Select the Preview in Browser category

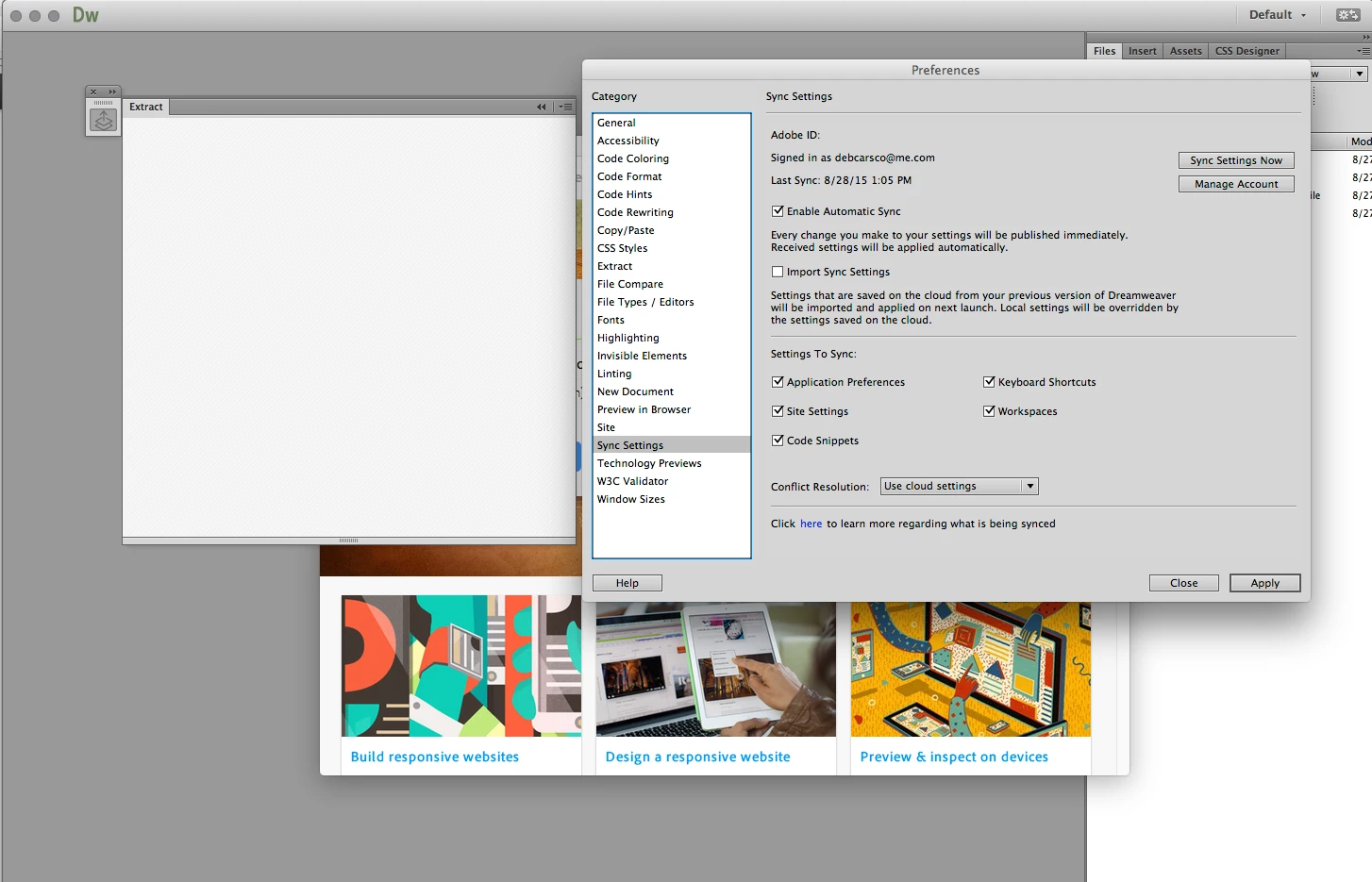672,409
